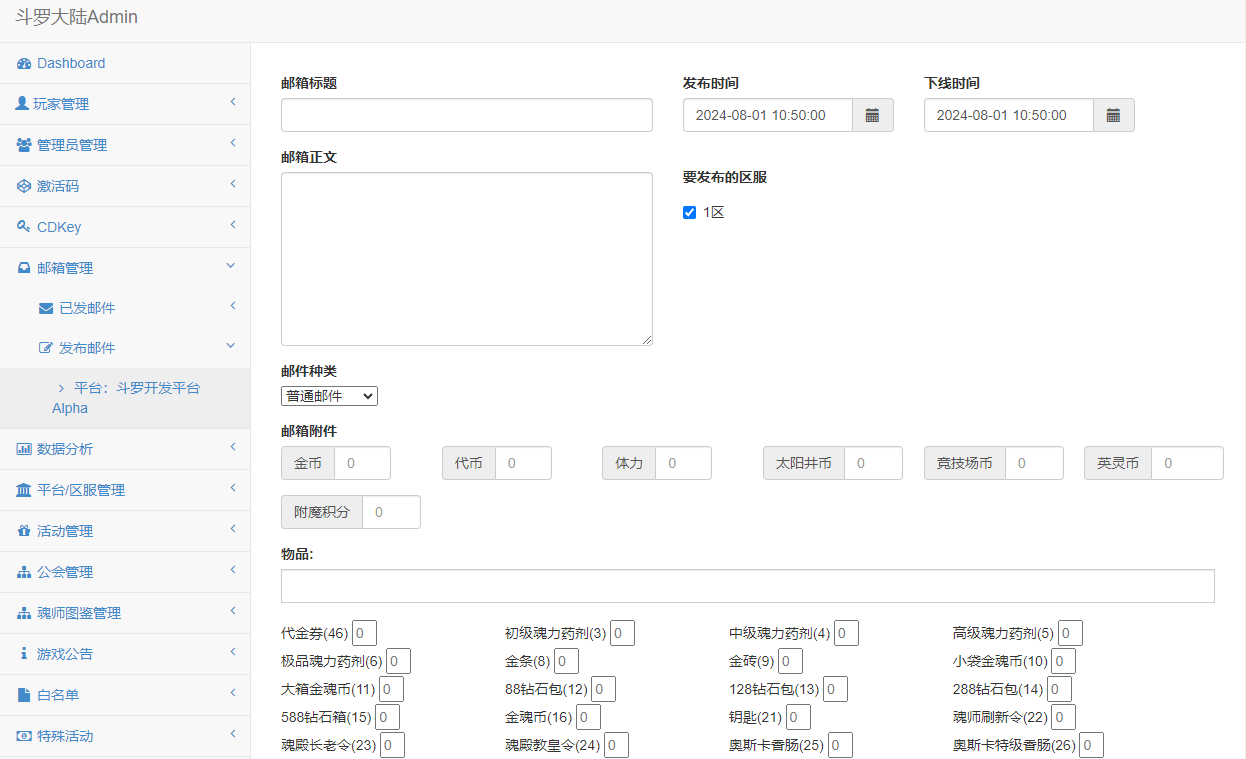Click the 玩家管理 player icon
1246x759 pixels.
click(22, 103)
